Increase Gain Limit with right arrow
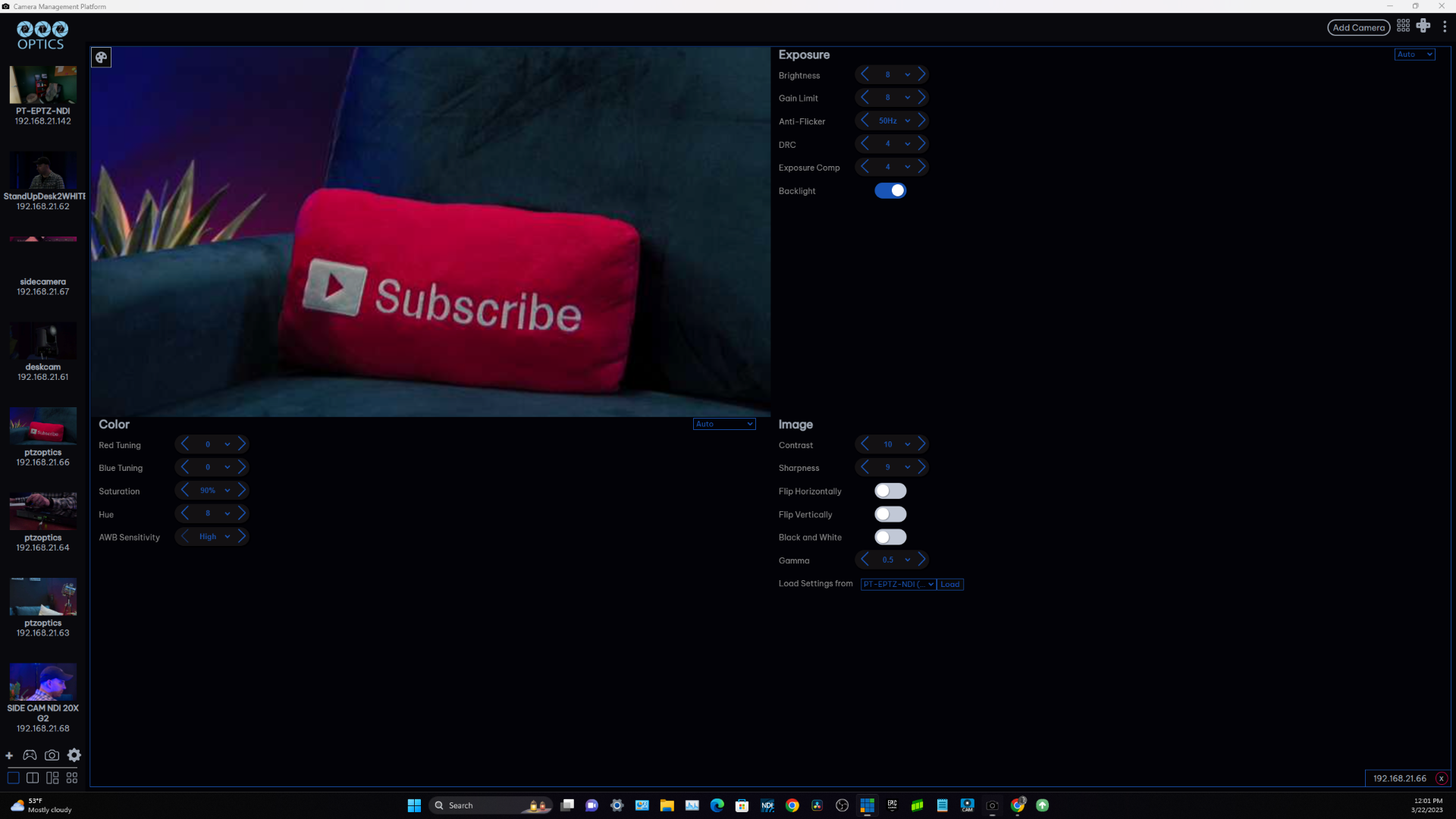 click(x=921, y=97)
